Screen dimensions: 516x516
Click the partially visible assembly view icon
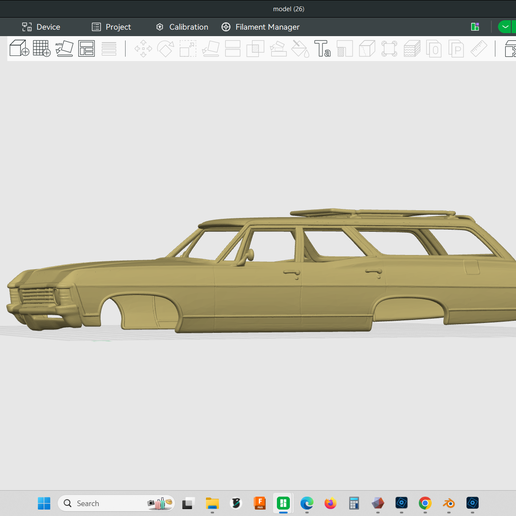pos(510,49)
